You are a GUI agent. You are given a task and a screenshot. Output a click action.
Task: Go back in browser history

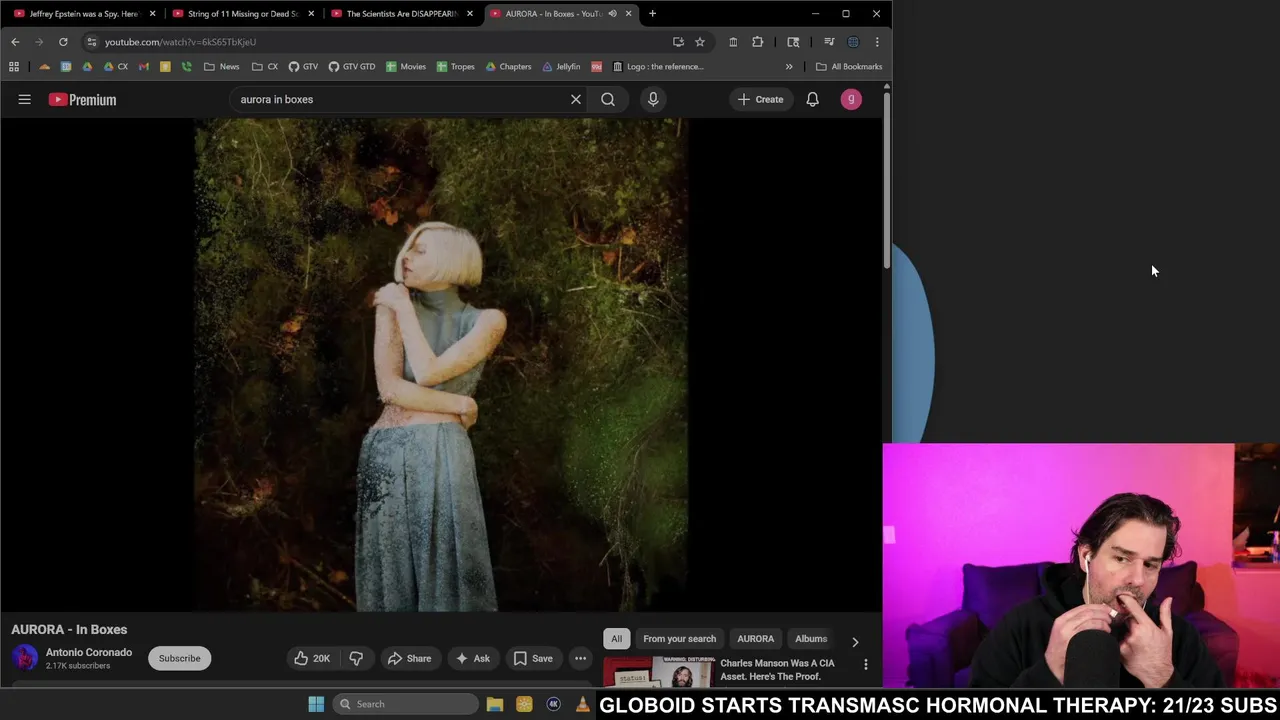pyautogui.click(x=15, y=42)
